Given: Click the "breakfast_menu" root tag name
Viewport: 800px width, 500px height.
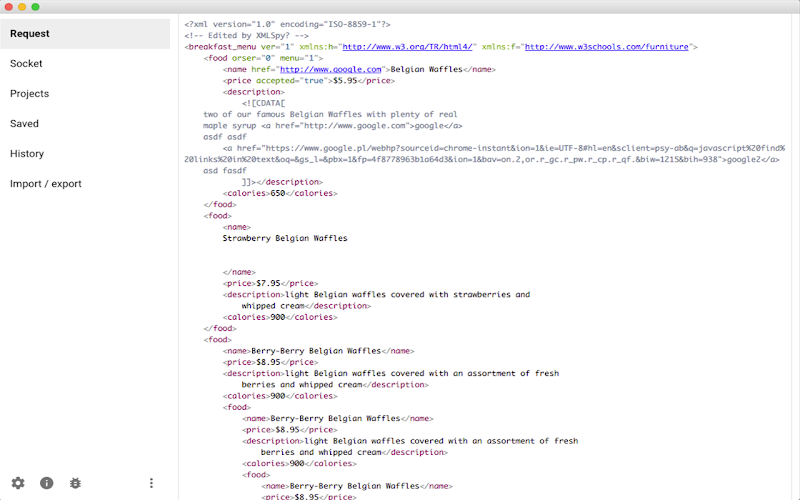Looking at the screenshot, I should [222, 47].
